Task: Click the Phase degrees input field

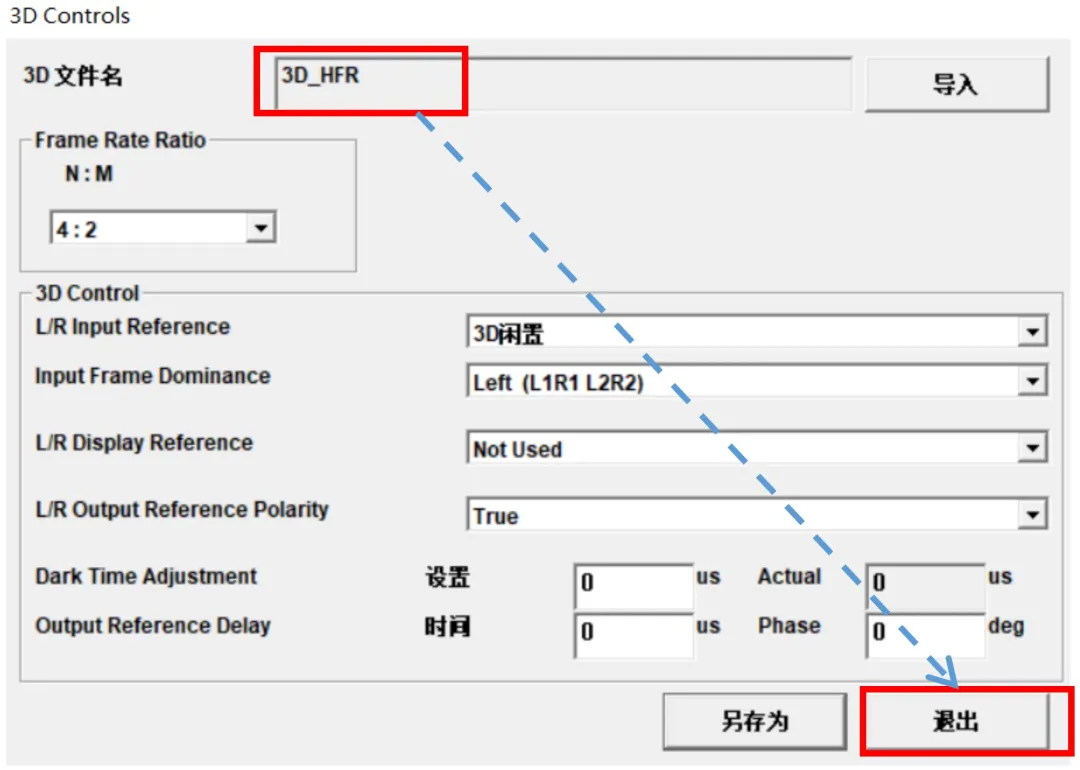Action: [925, 633]
